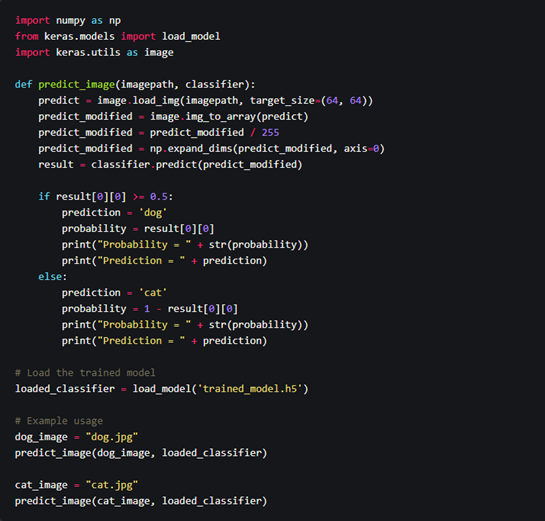
Task: Click the keras.utils import statement
Action: [94, 52]
